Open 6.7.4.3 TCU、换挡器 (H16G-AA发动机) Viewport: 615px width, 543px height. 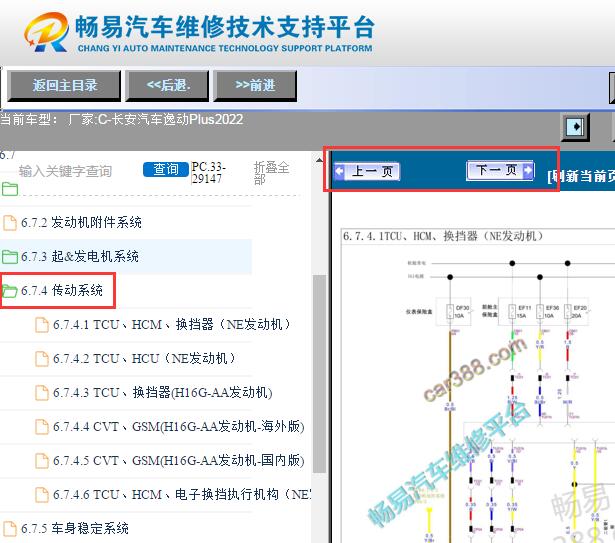163,392
